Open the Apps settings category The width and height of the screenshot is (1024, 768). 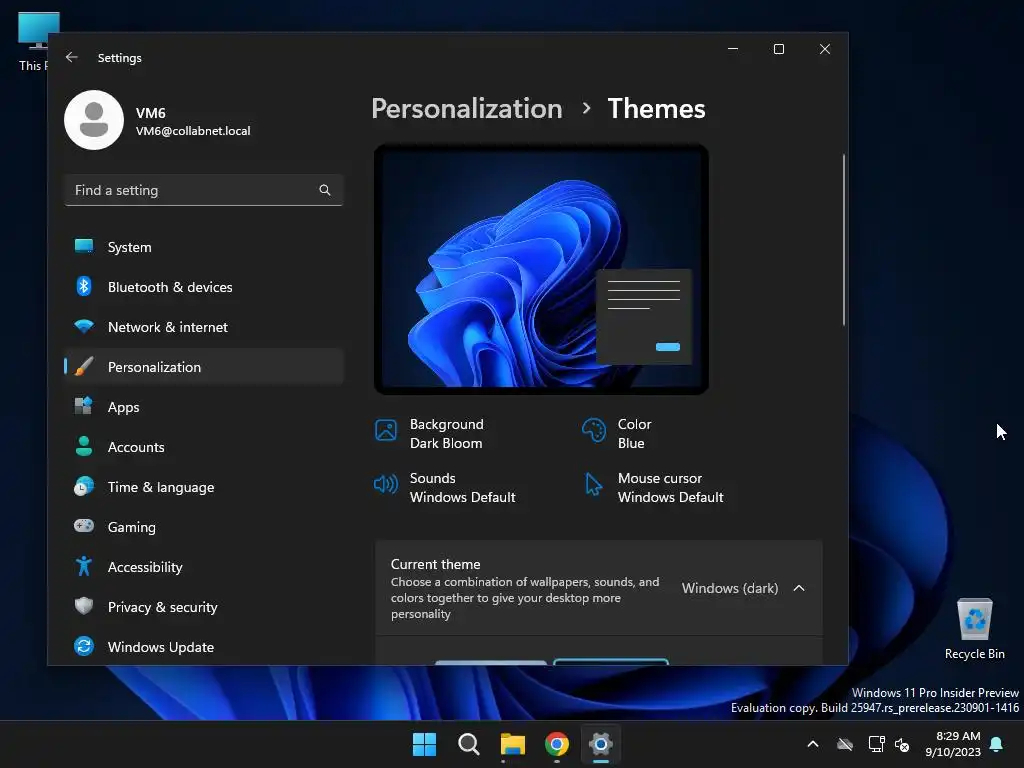pos(204,407)
